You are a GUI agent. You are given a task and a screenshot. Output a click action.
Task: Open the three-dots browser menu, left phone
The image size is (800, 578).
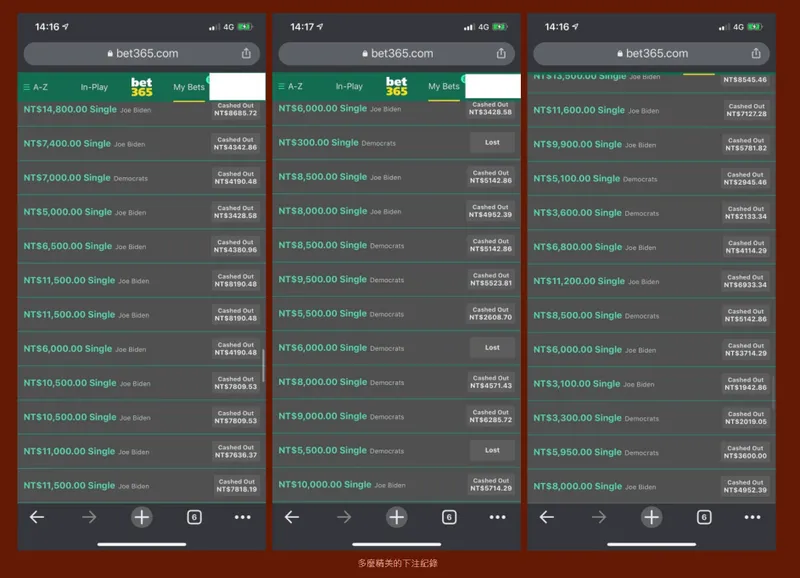point(242,517)
